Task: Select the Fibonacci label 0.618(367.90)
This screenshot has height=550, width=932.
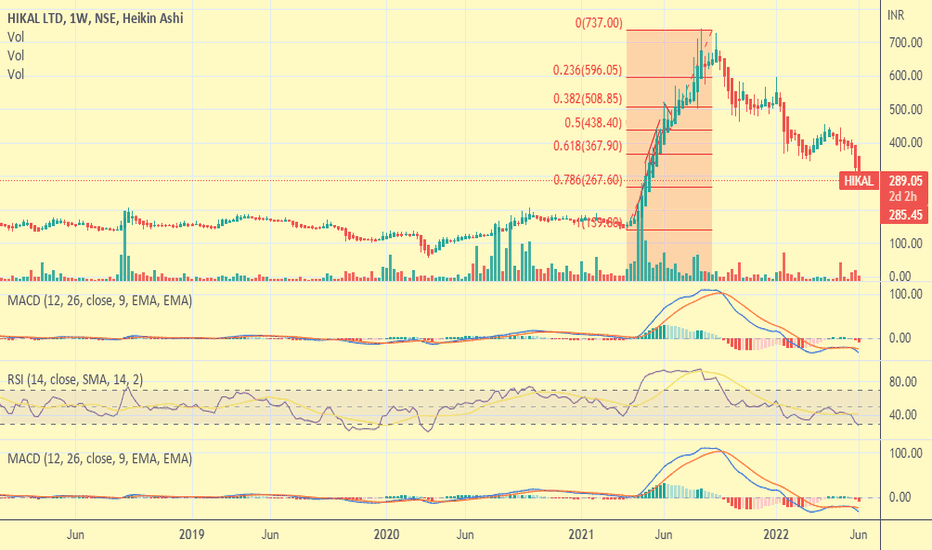Action: [587, 146]
